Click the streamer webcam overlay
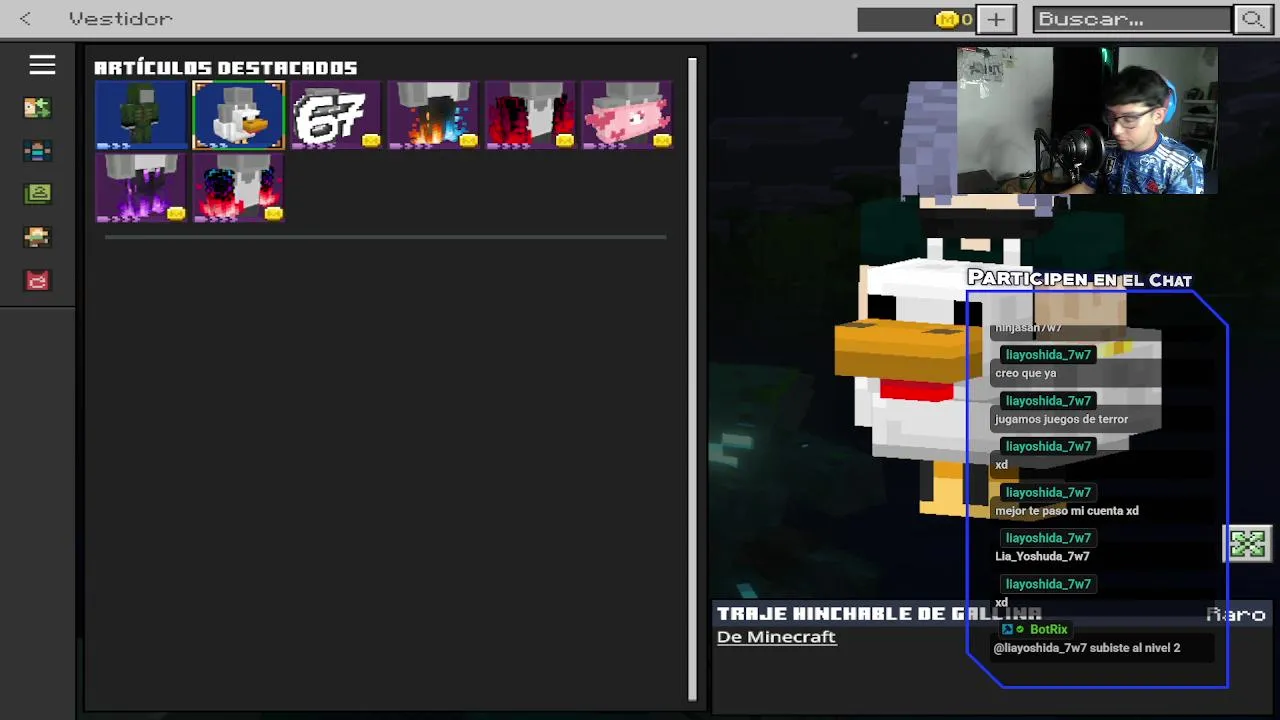The height and width of the screenshot is (720, 1280). point(1087,120)
